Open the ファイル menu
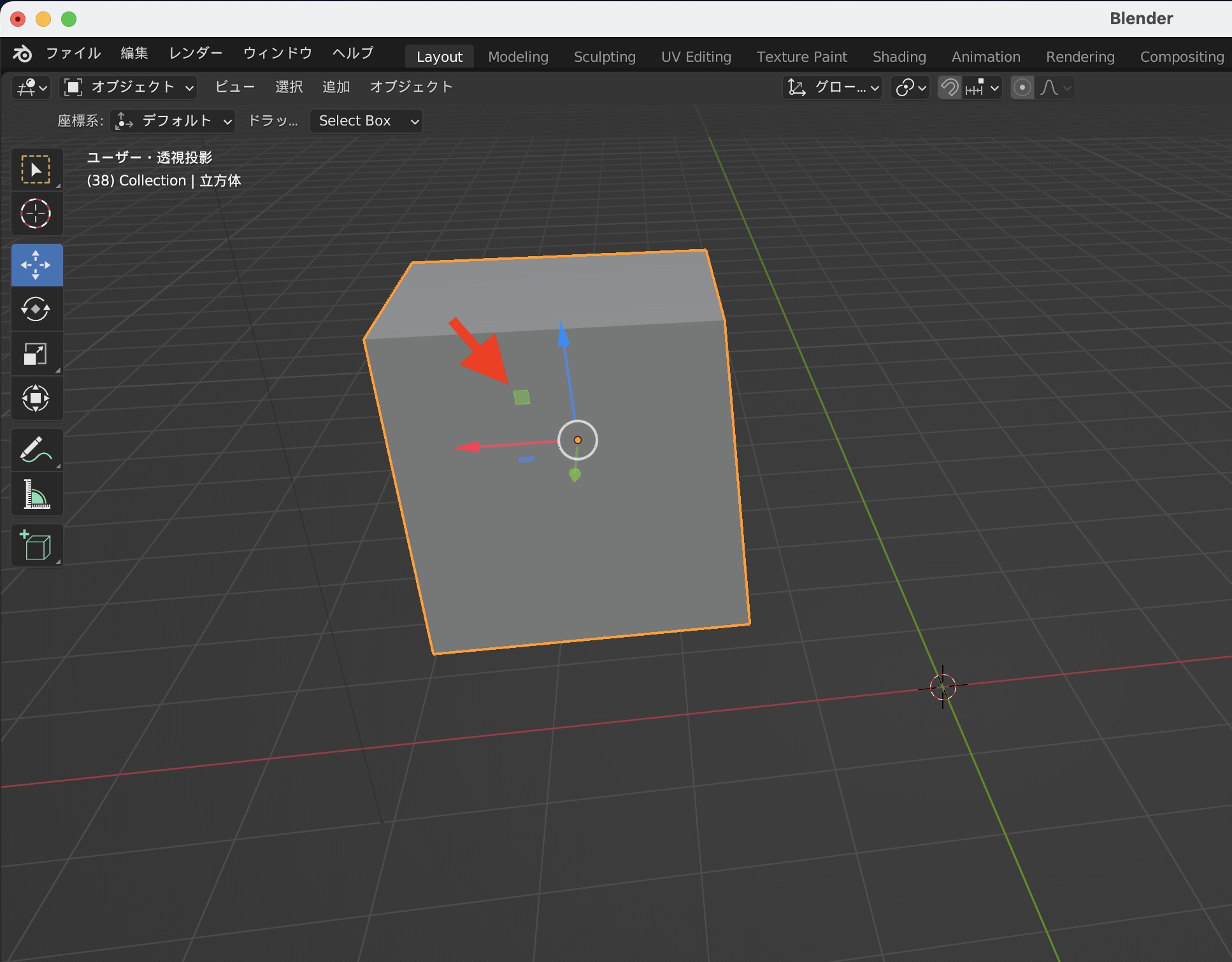1232x962 pixels. [x=73, y=54]
